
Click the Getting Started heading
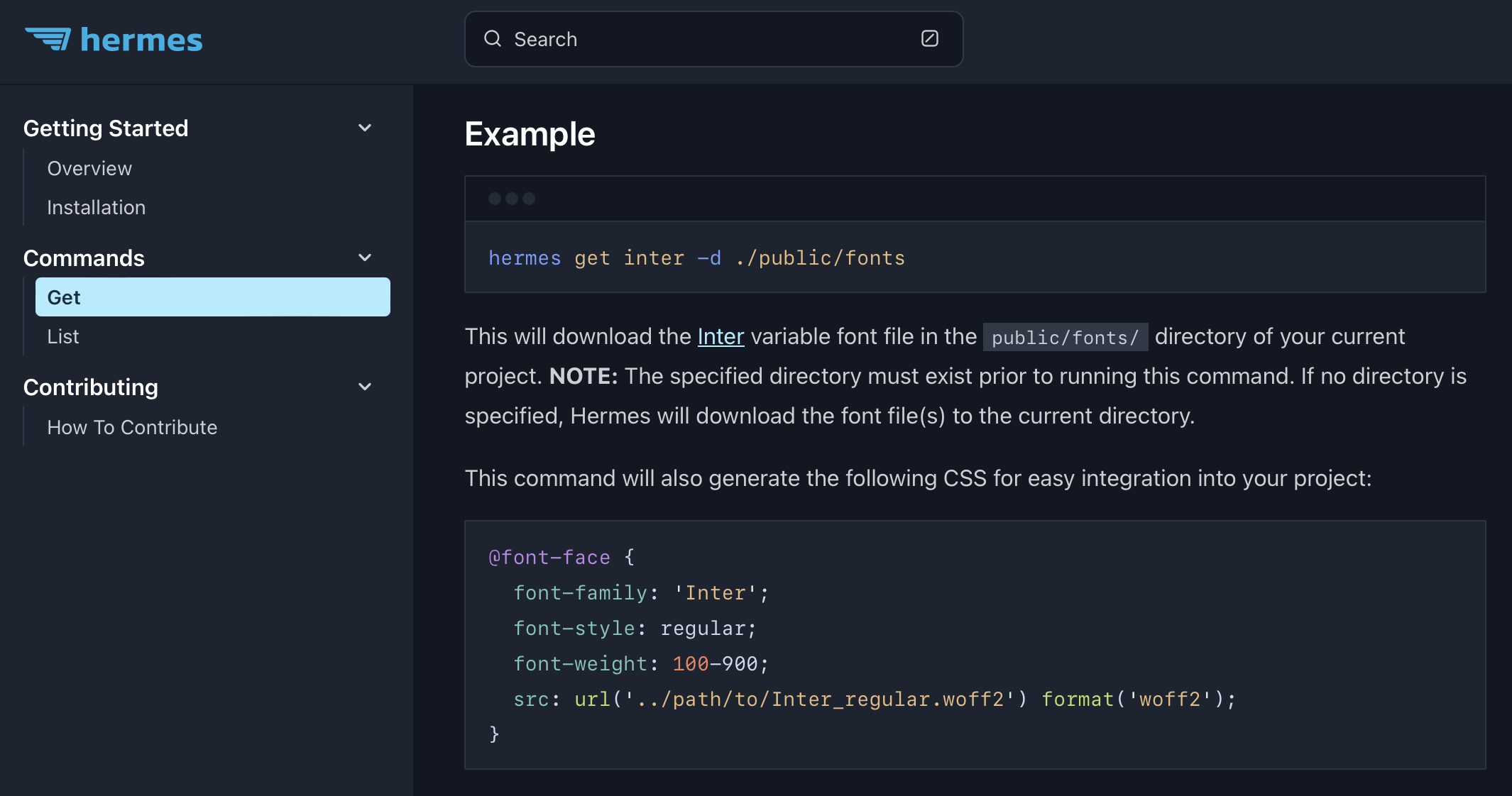pyautogui.click(x=106, y=128)
